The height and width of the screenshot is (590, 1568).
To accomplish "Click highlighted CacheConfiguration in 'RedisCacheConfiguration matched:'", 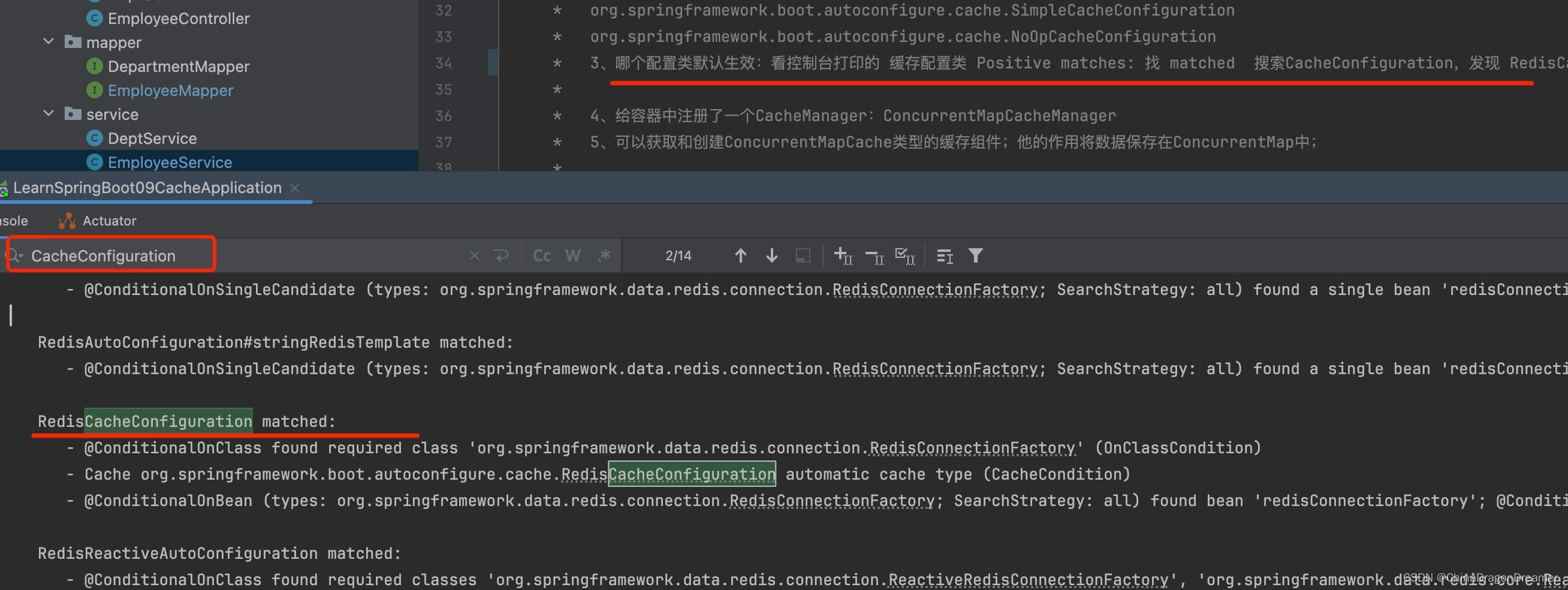I will (x=168, y=422).
